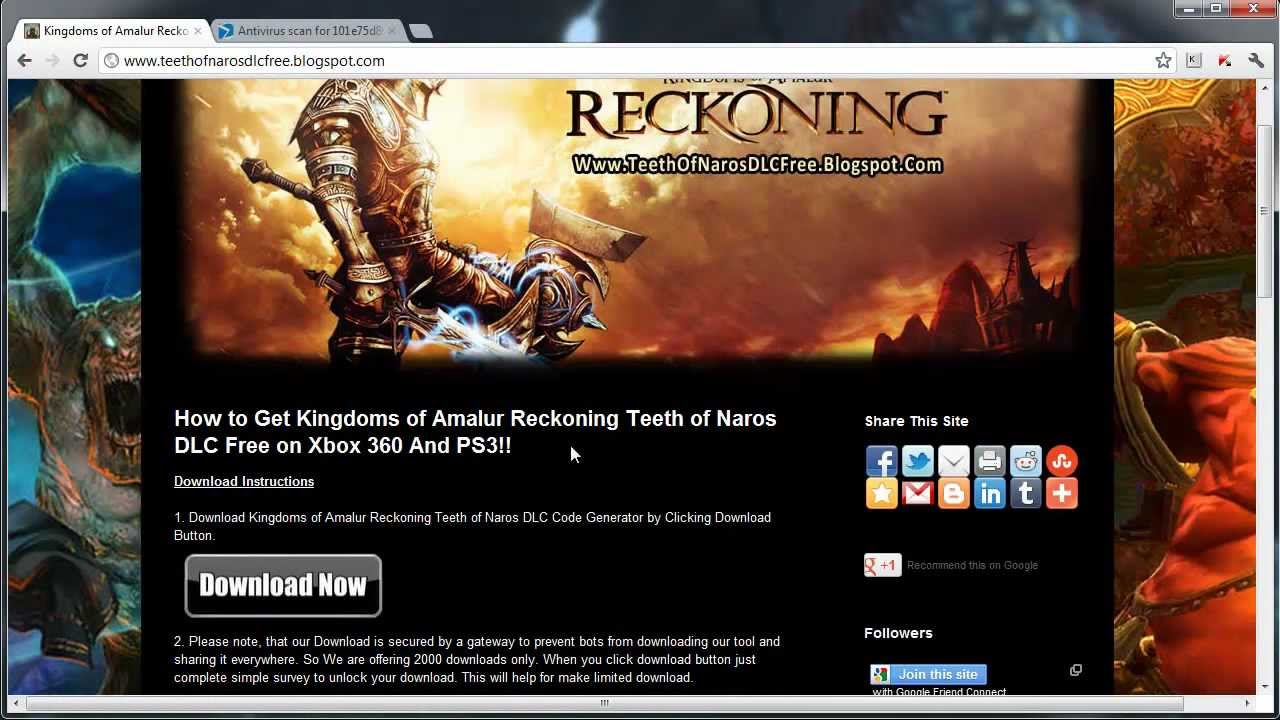This screenshot has width=1280, height=720.
Task: Go back in browser history
Action: coord(24,60)
